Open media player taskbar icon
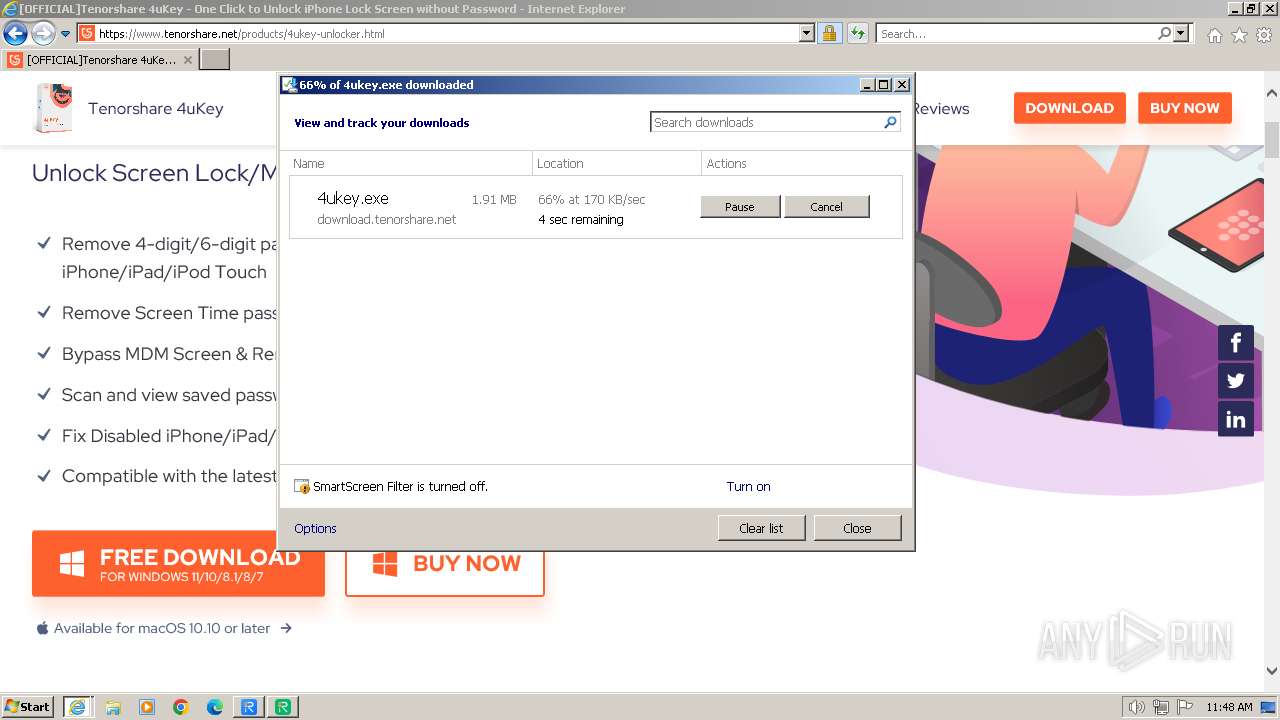The image size is (1280, 720). click(147, 707)
